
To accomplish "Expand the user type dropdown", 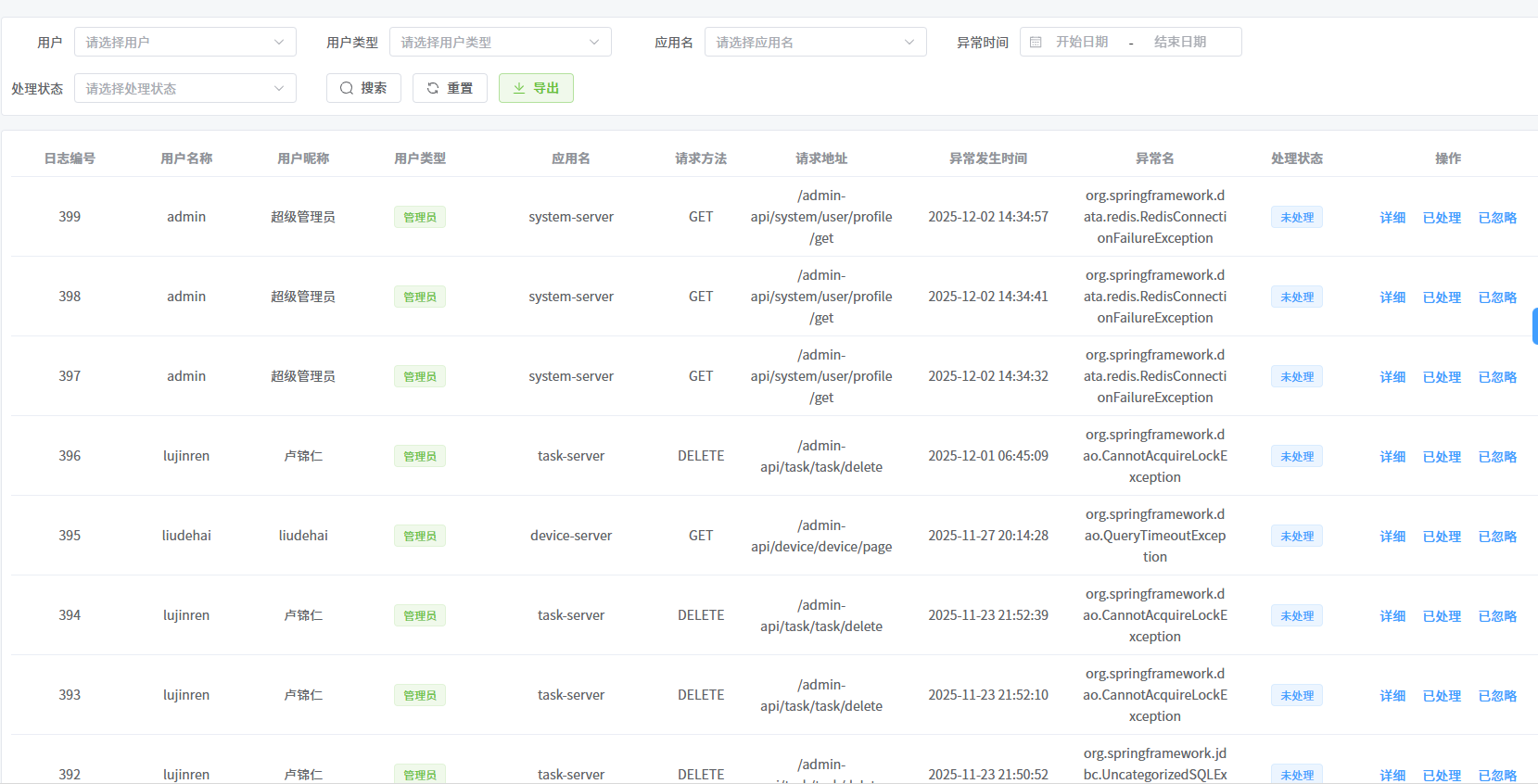I will pyautogui.click(x=500, y=43).
